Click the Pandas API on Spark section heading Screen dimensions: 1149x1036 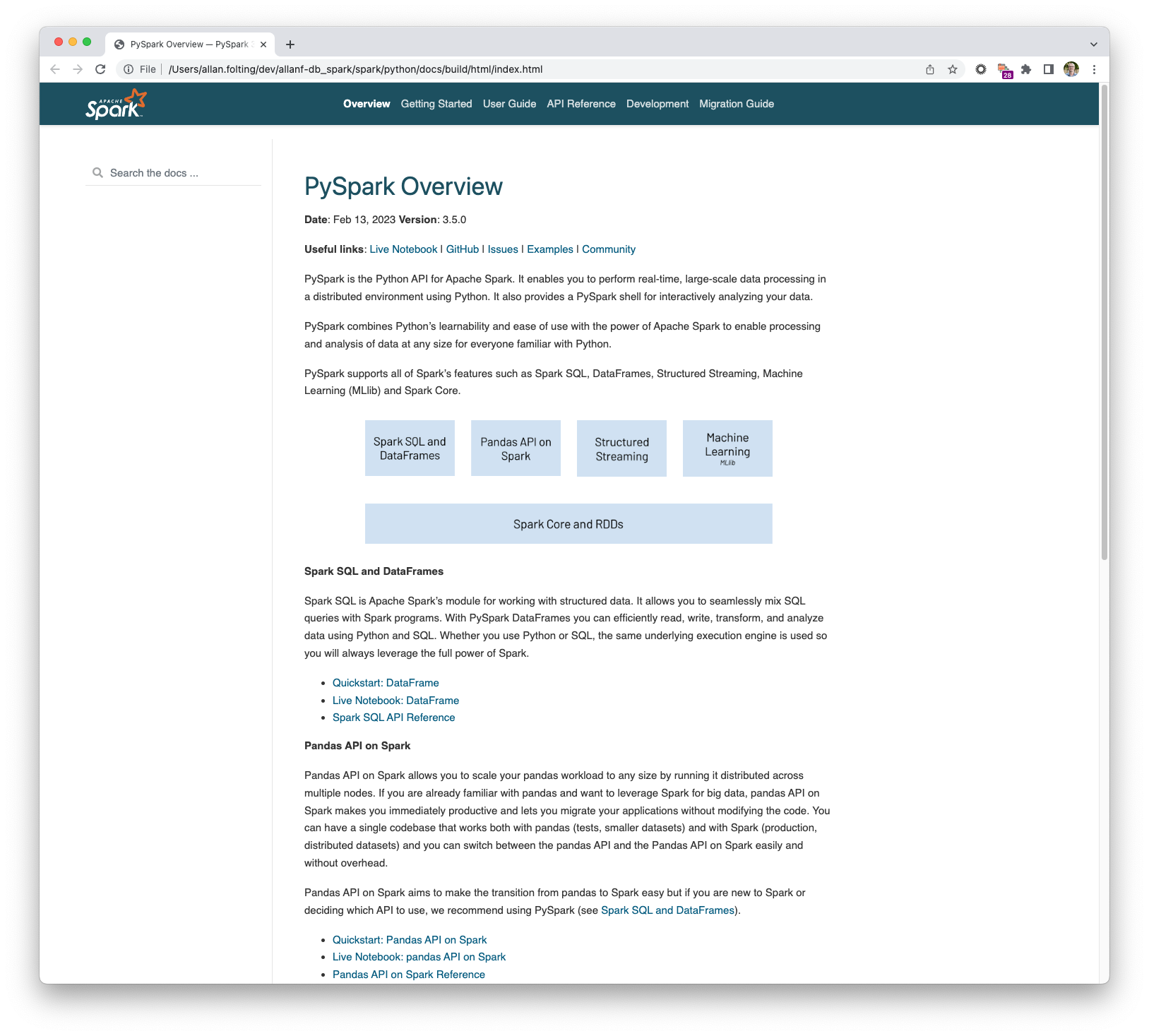click(357, 746)
